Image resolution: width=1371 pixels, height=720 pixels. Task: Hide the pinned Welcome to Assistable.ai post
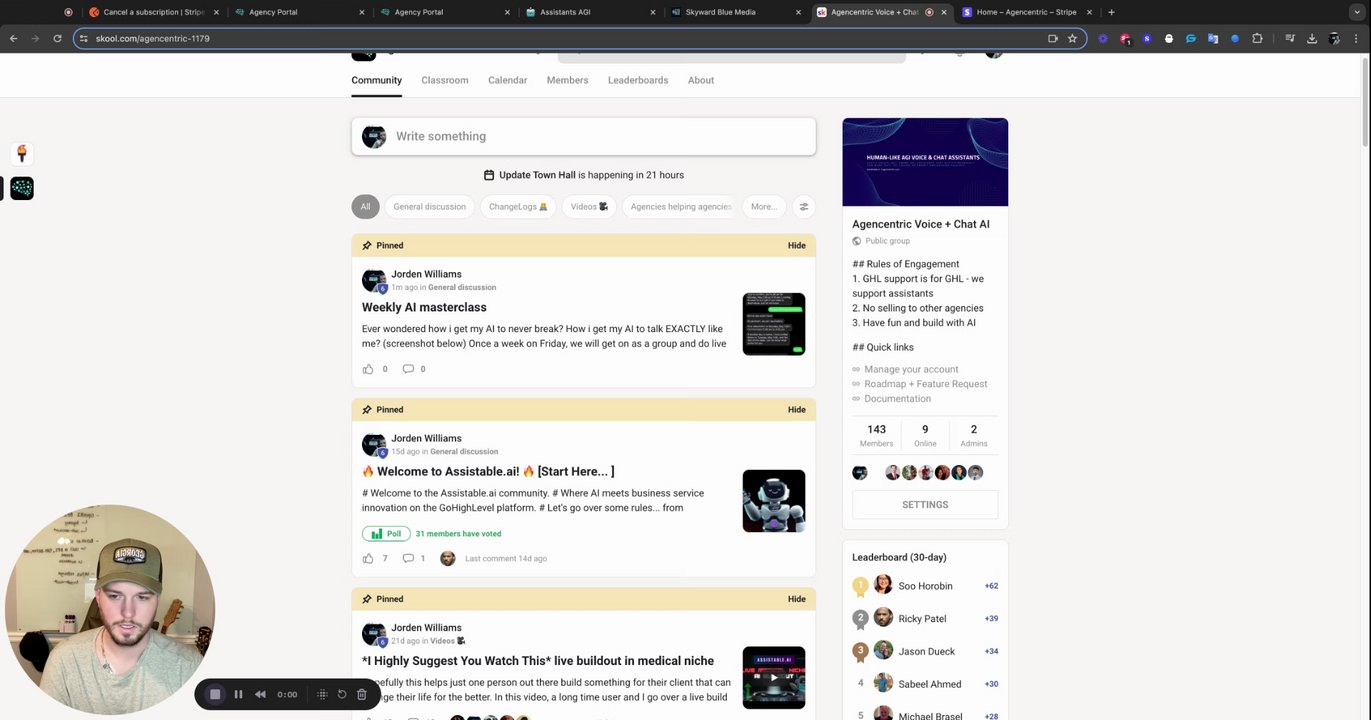coord(796,409)
